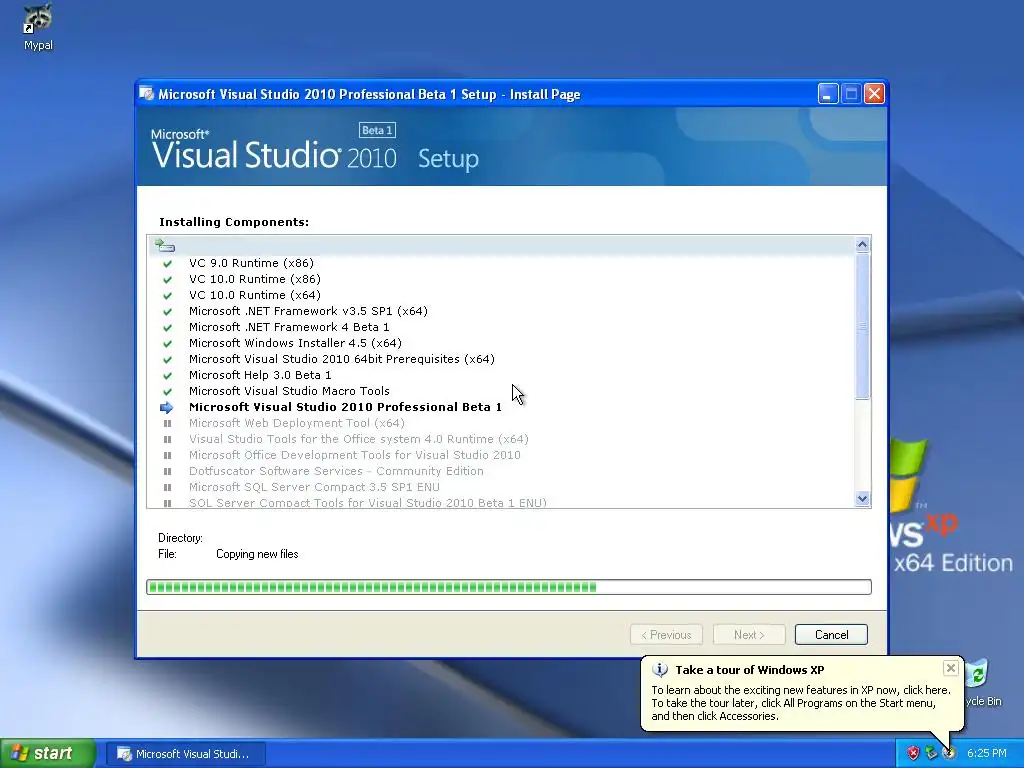
Task: Select 'Microsoft .NET Framework 4 Beta 1' row
Action: click(289, 327)
